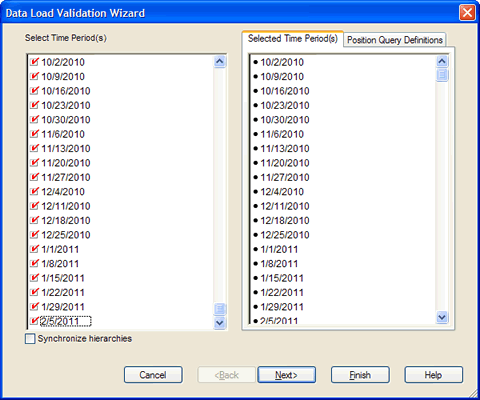Uncheck the 1/15/2011 time period checkbox

(34, 278)
